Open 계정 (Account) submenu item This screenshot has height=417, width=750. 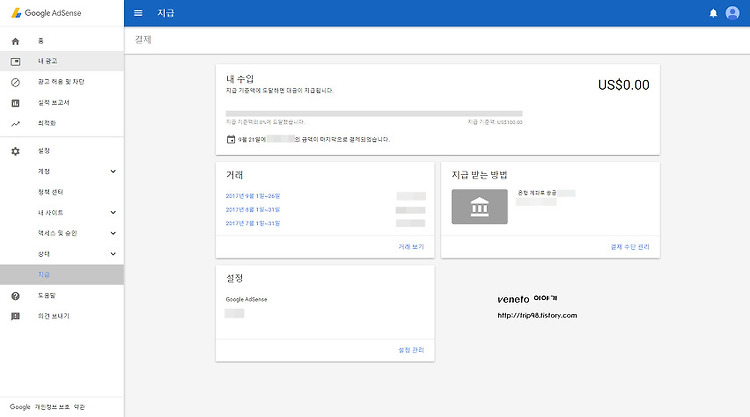point(62,171)
